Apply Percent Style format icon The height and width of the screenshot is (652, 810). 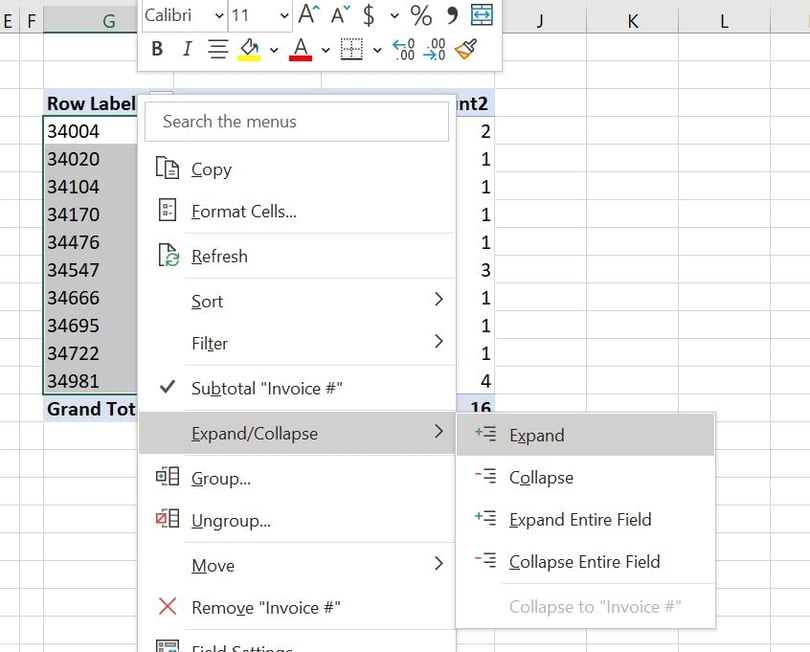(x=421, y=15)
